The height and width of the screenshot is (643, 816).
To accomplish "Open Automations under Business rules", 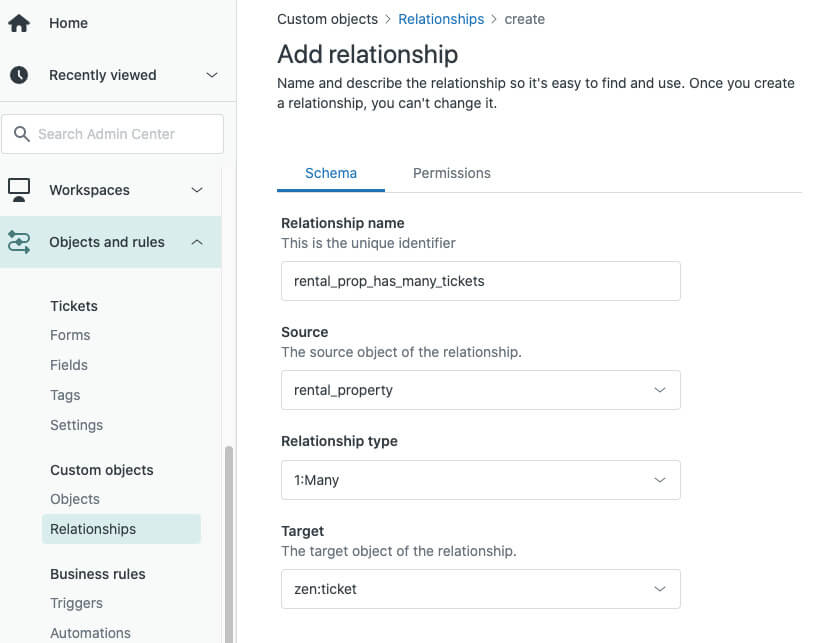I will (x=91, y=633).
